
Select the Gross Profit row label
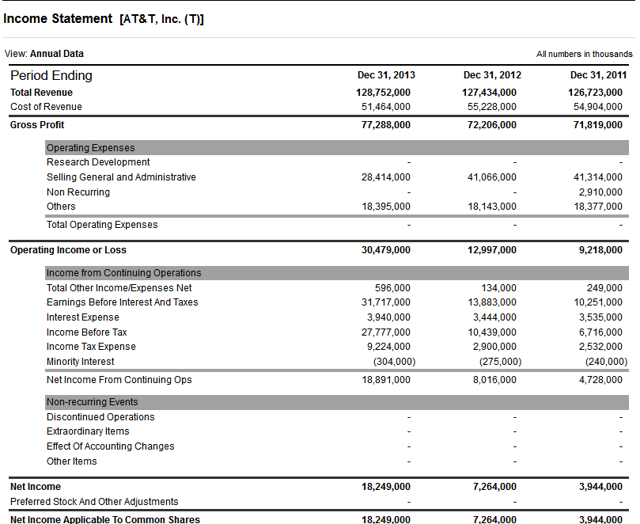tap(37, 125)
